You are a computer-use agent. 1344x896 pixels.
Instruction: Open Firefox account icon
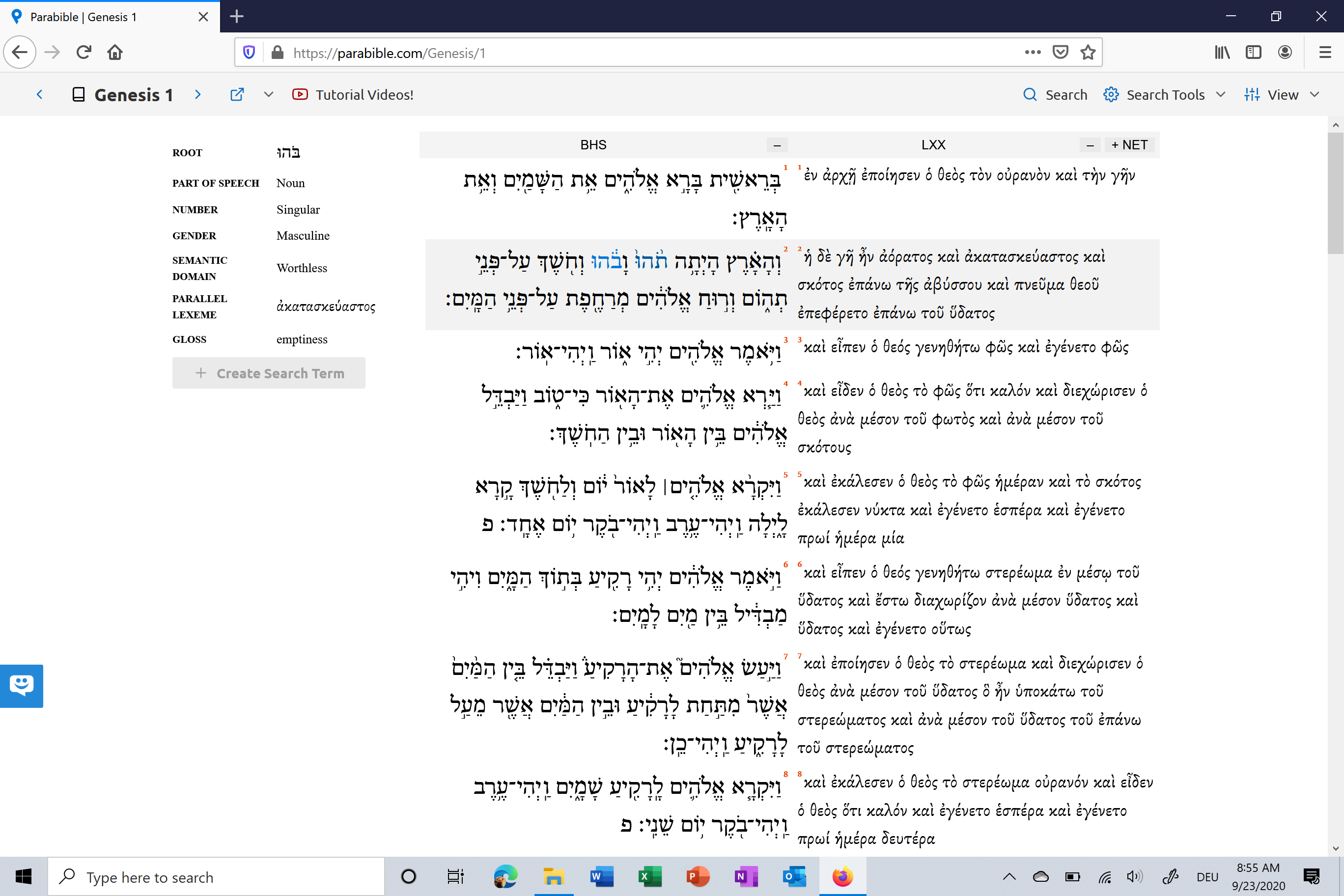tap(1285, 53)
